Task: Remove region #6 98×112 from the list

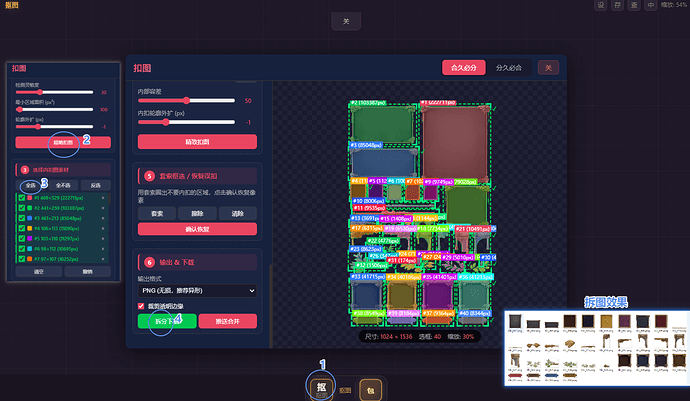Action: [x=103, y=249]
